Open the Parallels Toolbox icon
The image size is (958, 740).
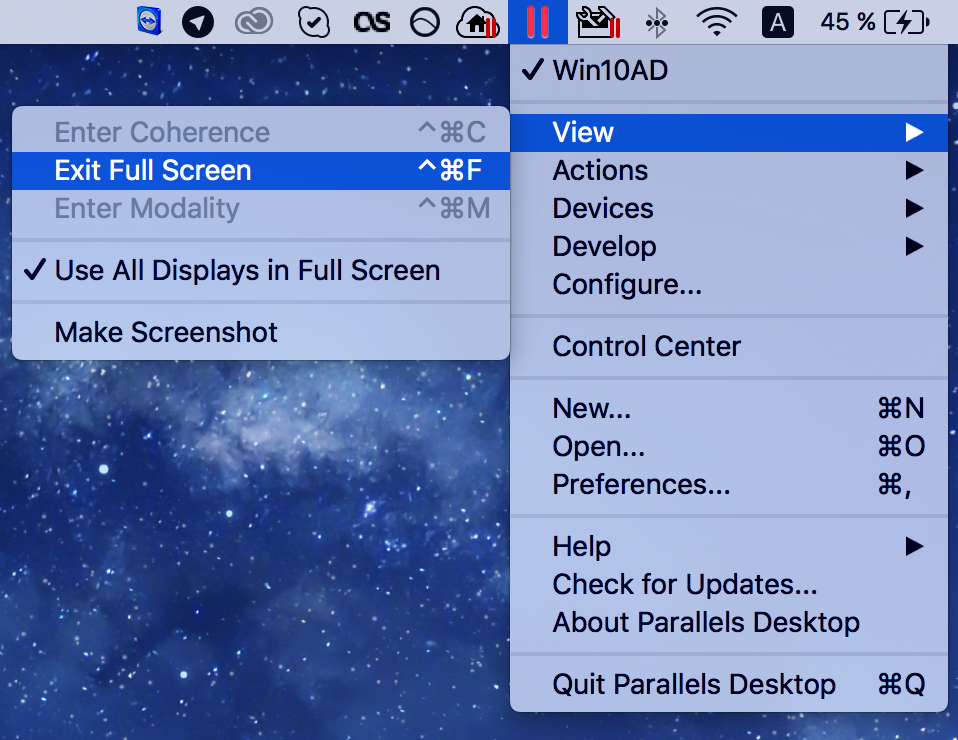(599, 23)
